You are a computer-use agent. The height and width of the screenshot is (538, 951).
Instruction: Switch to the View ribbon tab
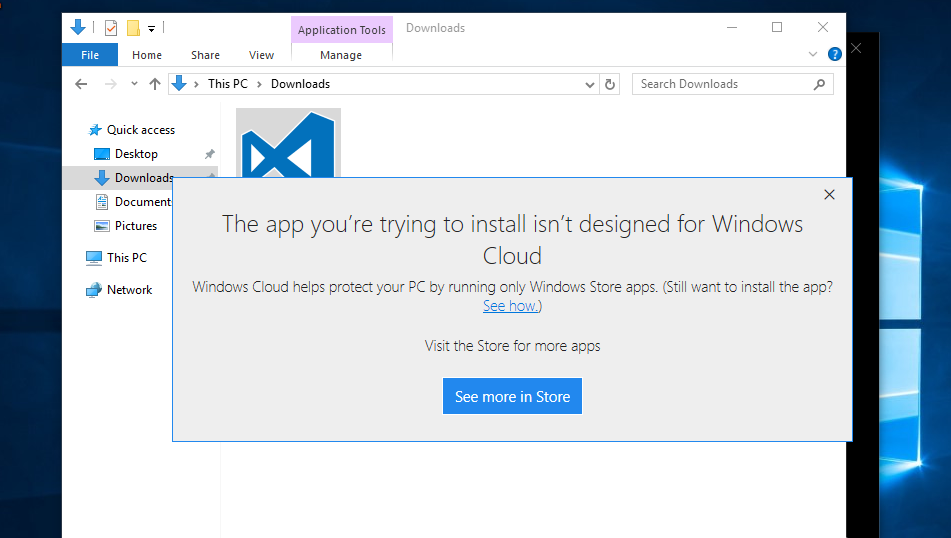[261, 55]
